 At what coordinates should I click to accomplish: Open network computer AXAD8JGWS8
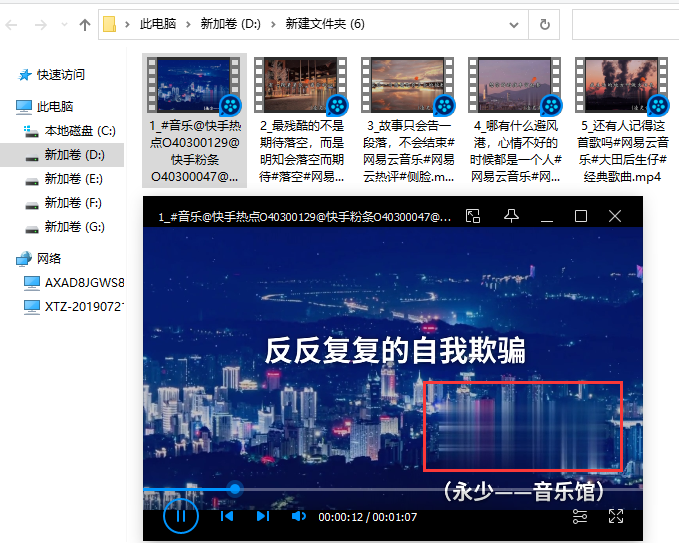point(84,283)
